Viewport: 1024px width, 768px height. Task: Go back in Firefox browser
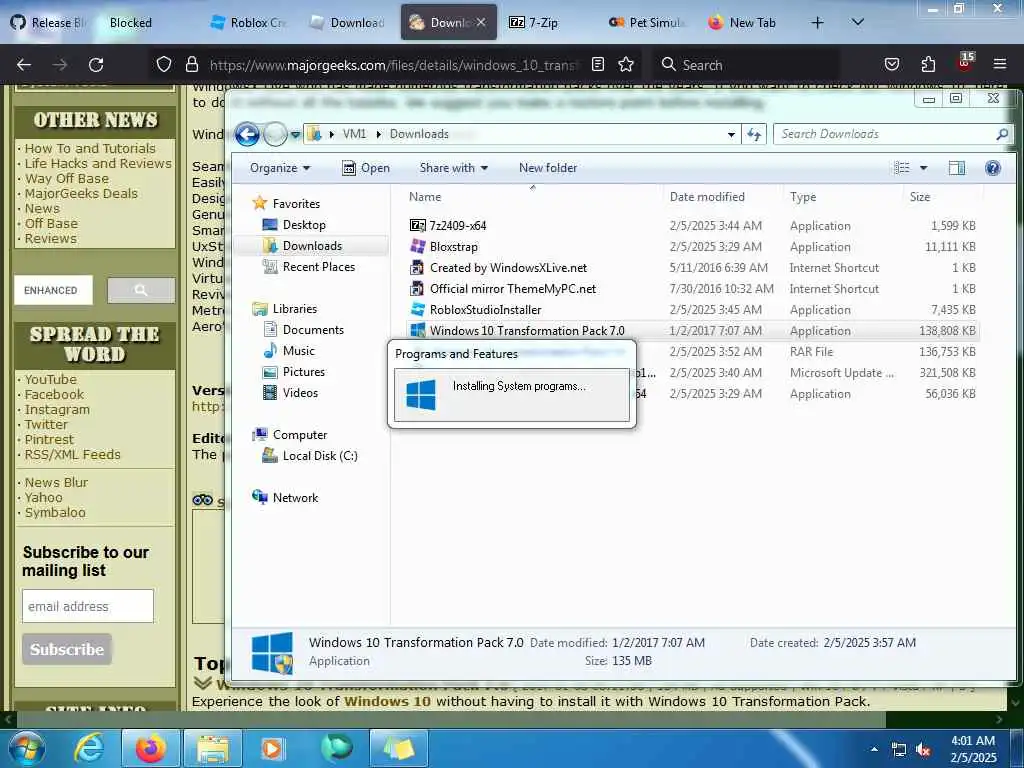(x=24, y=65)
